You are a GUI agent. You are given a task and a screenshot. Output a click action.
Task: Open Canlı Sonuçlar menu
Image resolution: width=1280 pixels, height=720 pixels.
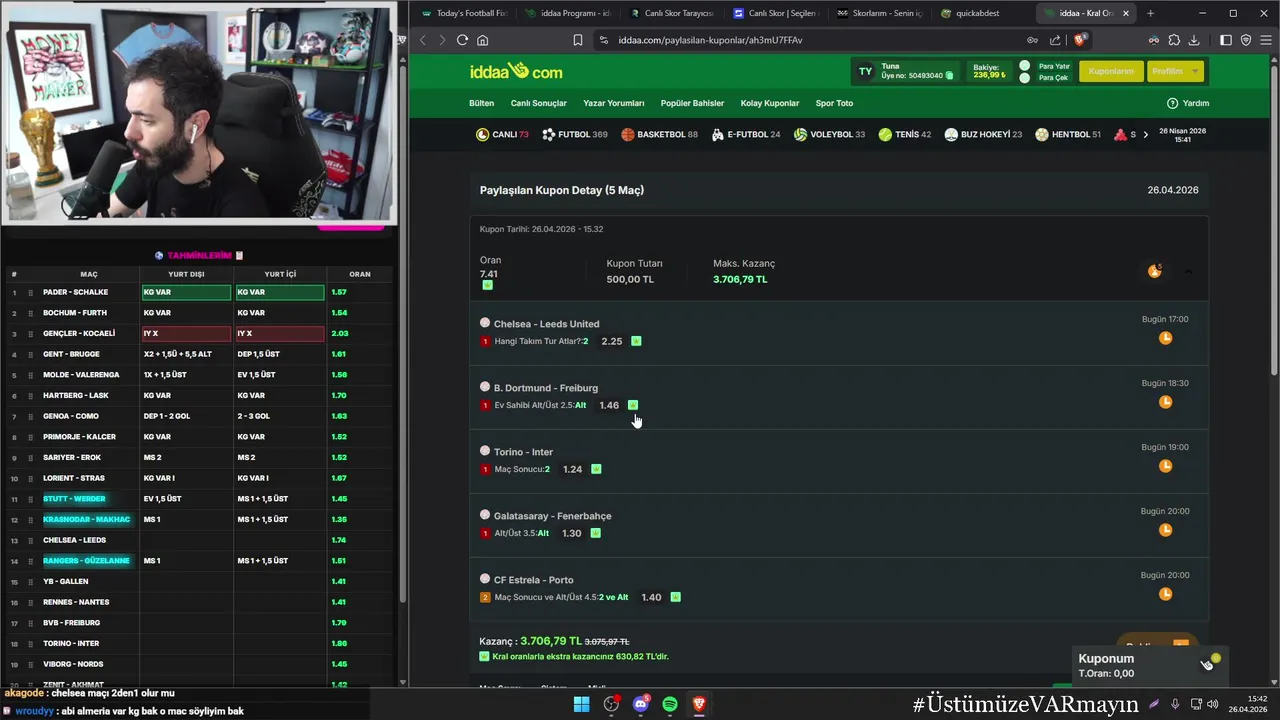coord(538,103)
